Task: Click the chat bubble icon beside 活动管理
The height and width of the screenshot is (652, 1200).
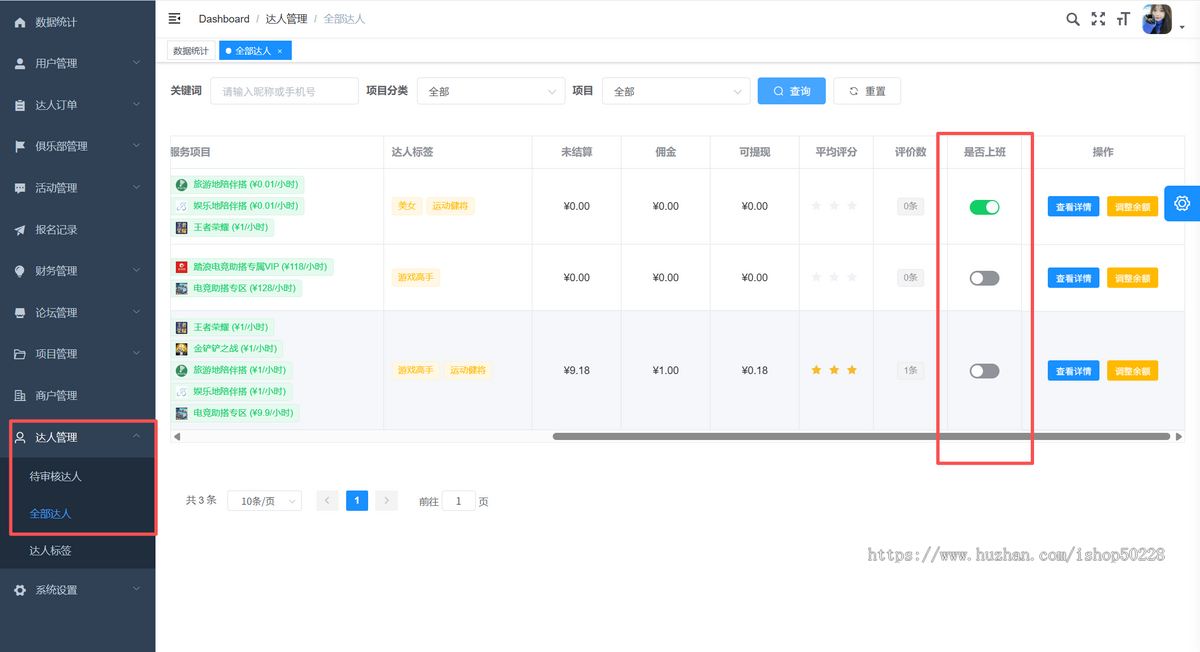Action: pyautogui.click(x=20, y=188)
